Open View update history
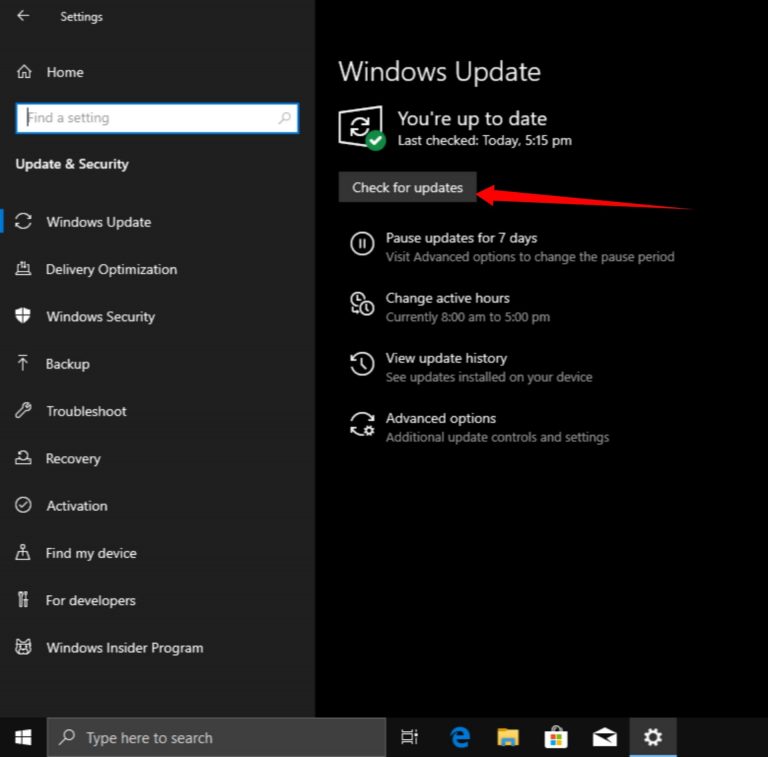Screen dimensions: 768x757 (x=446, y=358)
